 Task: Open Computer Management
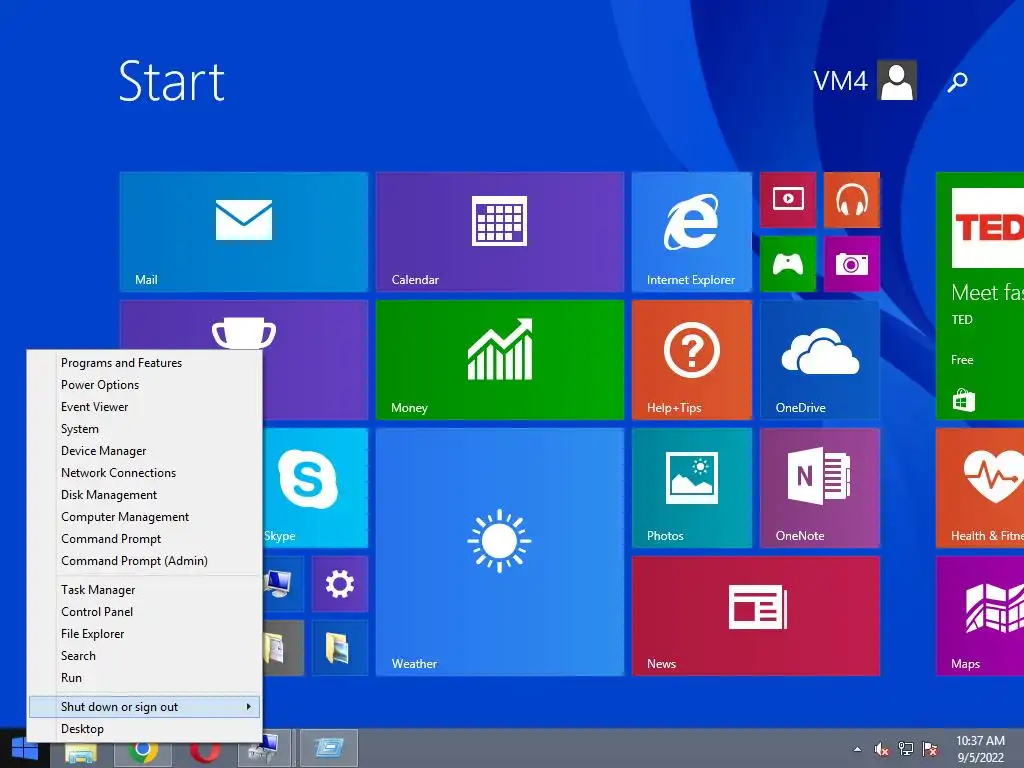[x=144, y=517]
